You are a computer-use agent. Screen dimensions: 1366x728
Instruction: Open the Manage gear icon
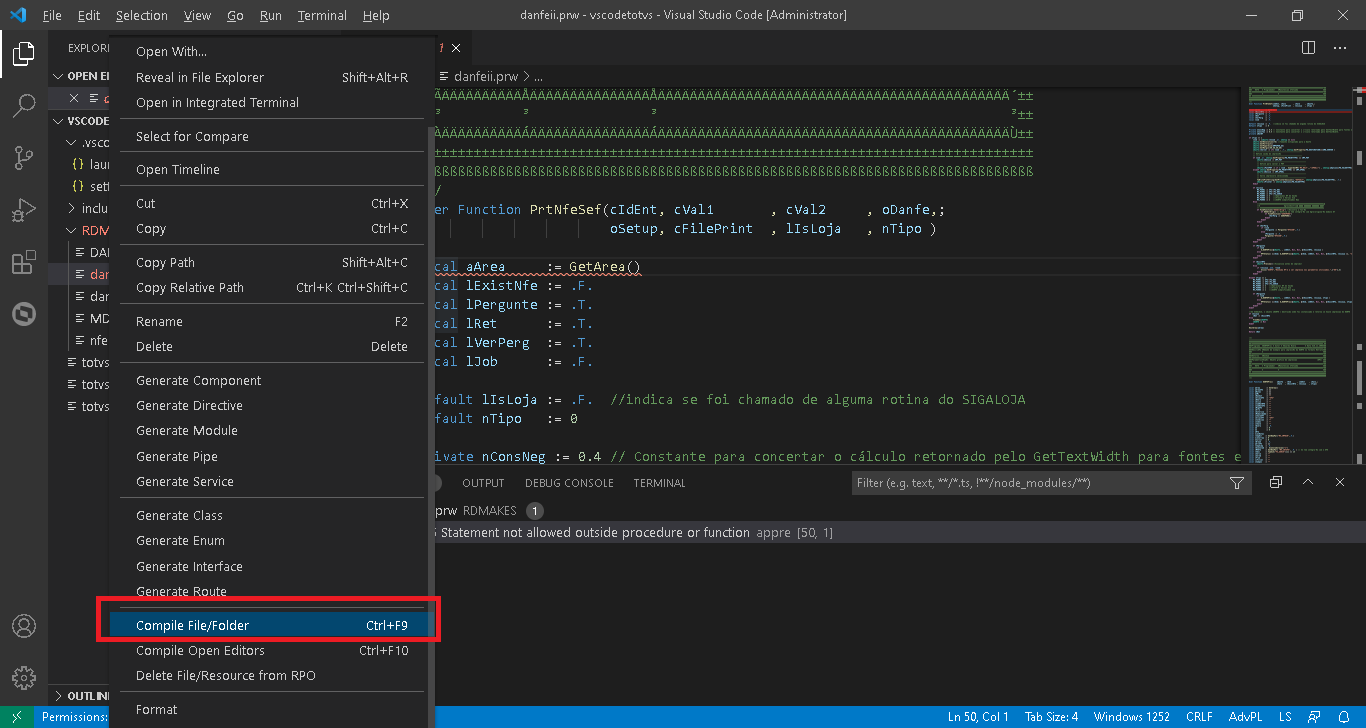(23, 678)
